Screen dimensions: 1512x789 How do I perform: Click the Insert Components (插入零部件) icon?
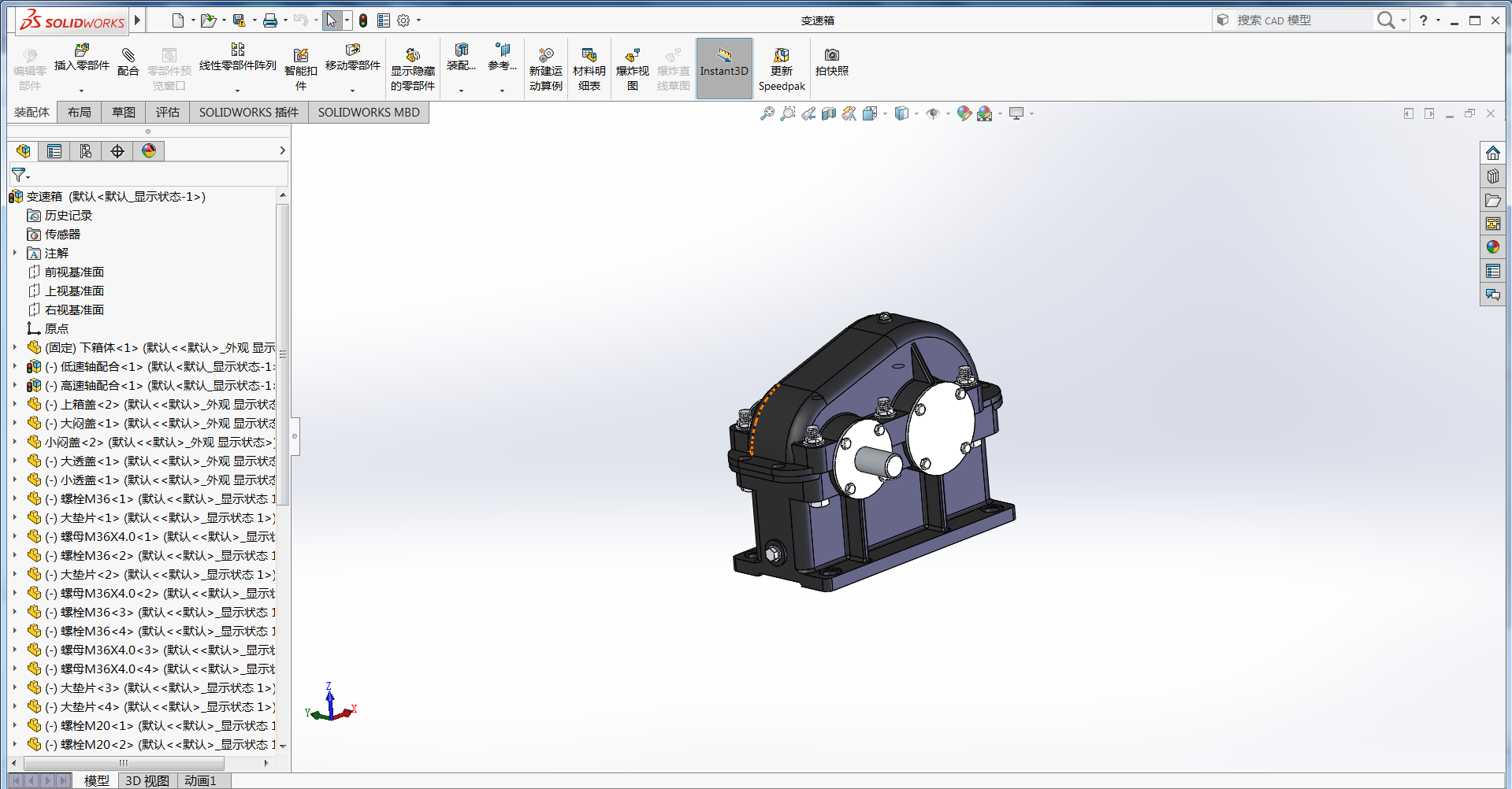[x=81, y=51]
